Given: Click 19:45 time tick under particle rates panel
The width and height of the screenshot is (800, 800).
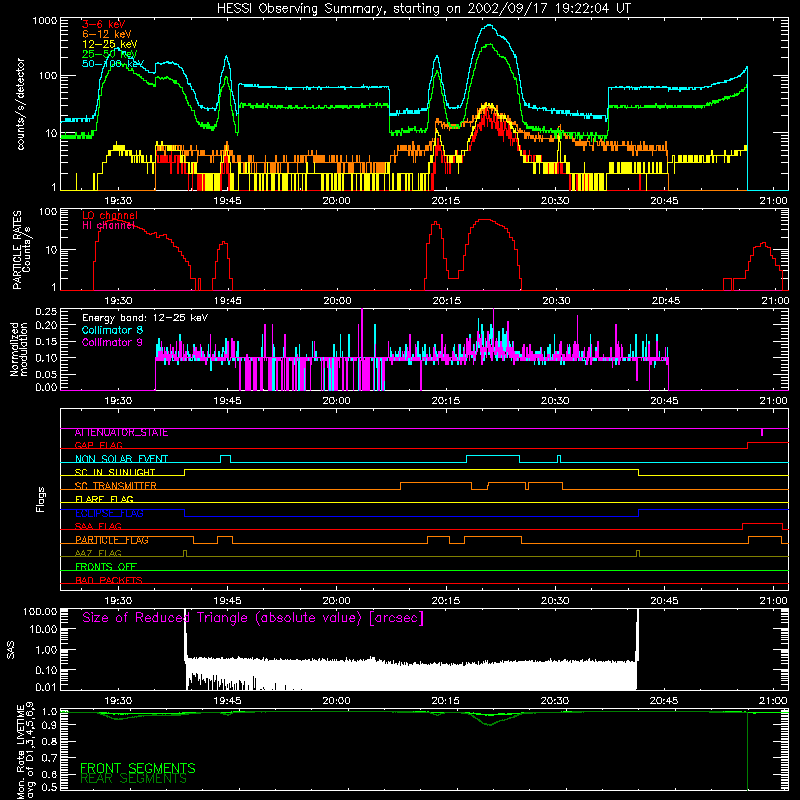Looking at the screenshot, I should [228, 301].
